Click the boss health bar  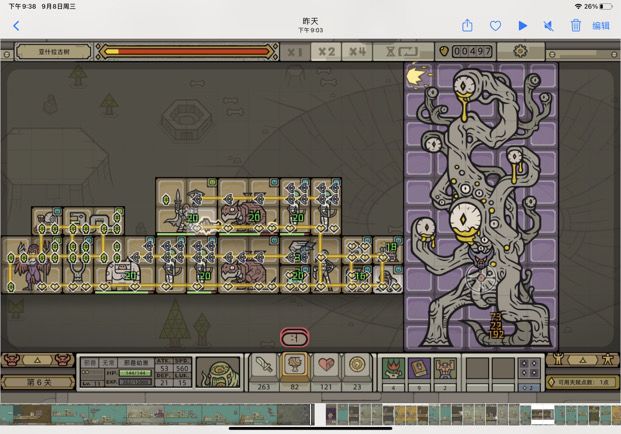[187, 51]
